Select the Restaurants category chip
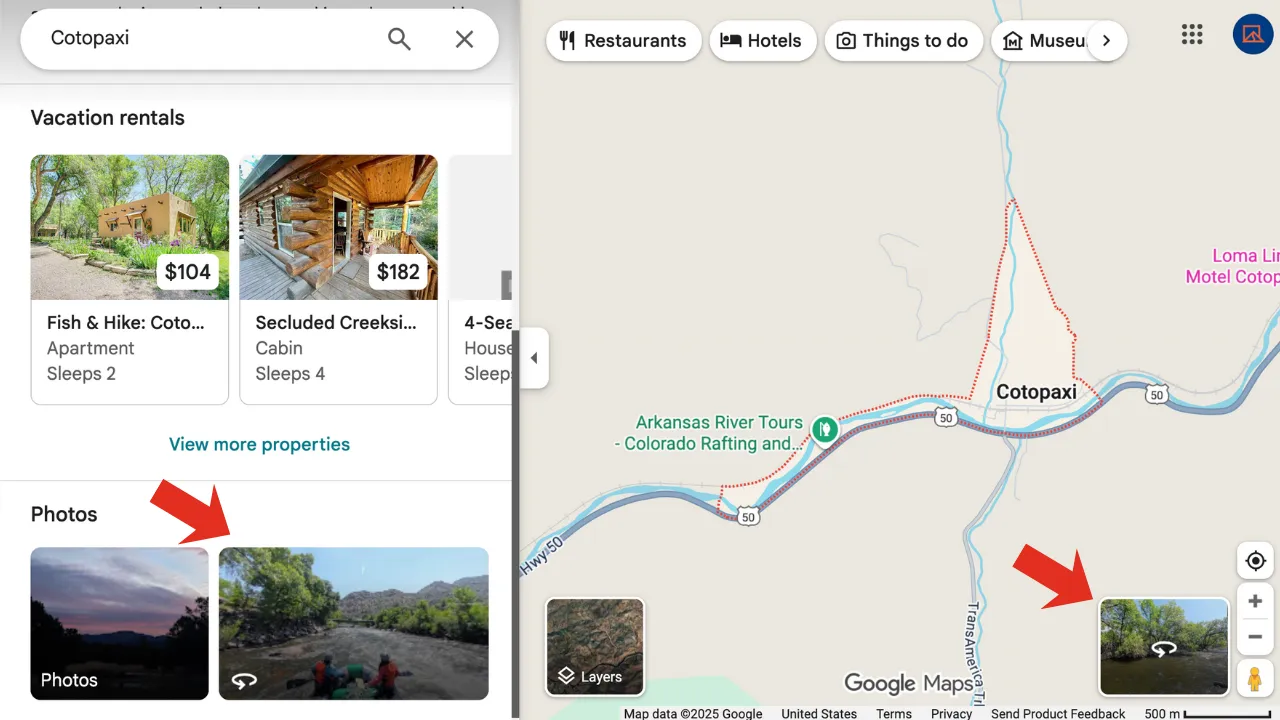The width and height of the screenshot is (1280, 720). coord(623,41)
